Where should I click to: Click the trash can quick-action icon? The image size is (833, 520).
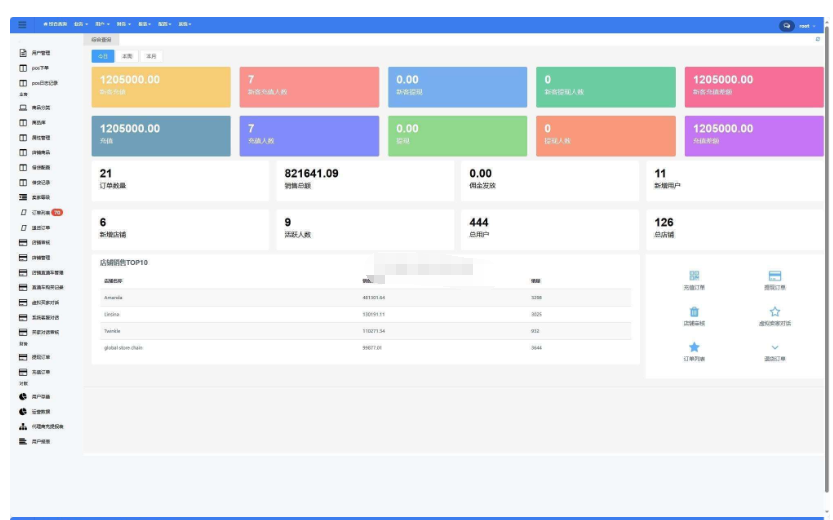[694, 312]
